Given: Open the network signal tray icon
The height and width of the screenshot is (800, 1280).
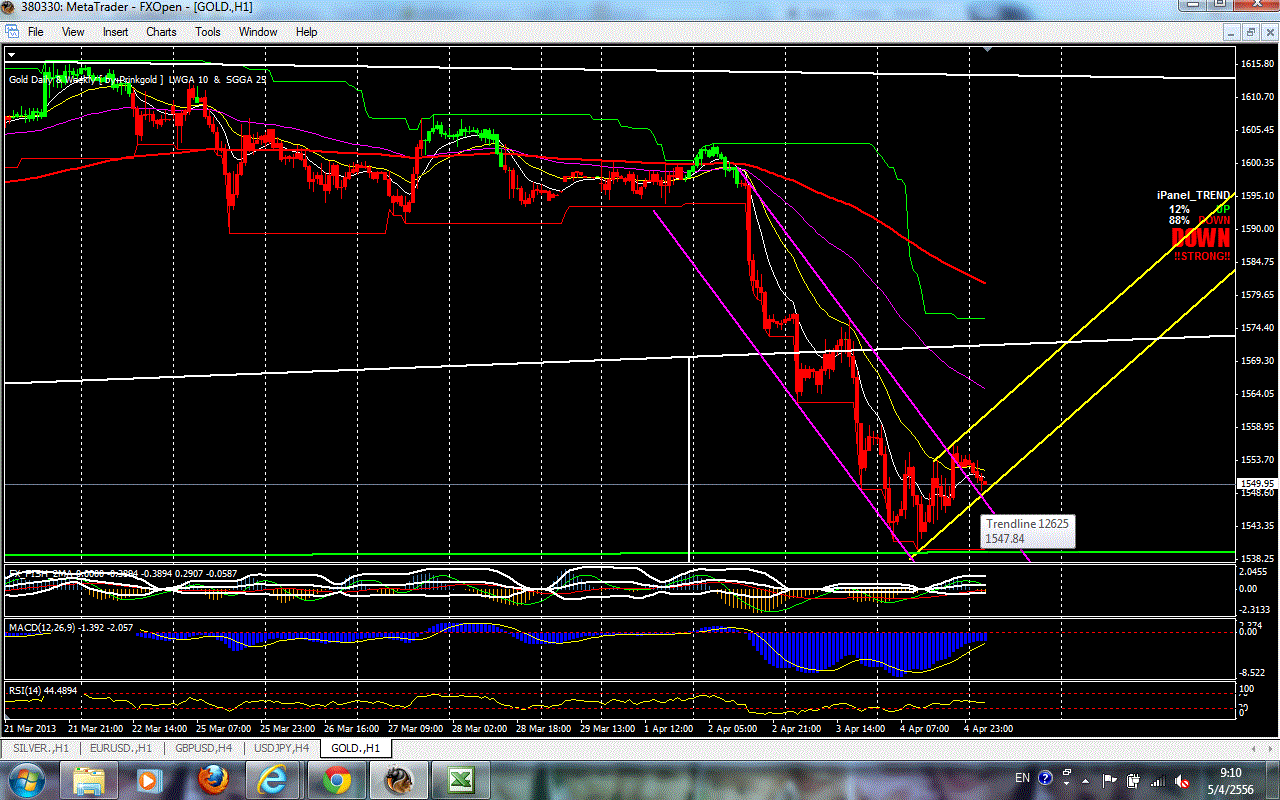Looking at the screenshot, I should tap(1159, 780).
